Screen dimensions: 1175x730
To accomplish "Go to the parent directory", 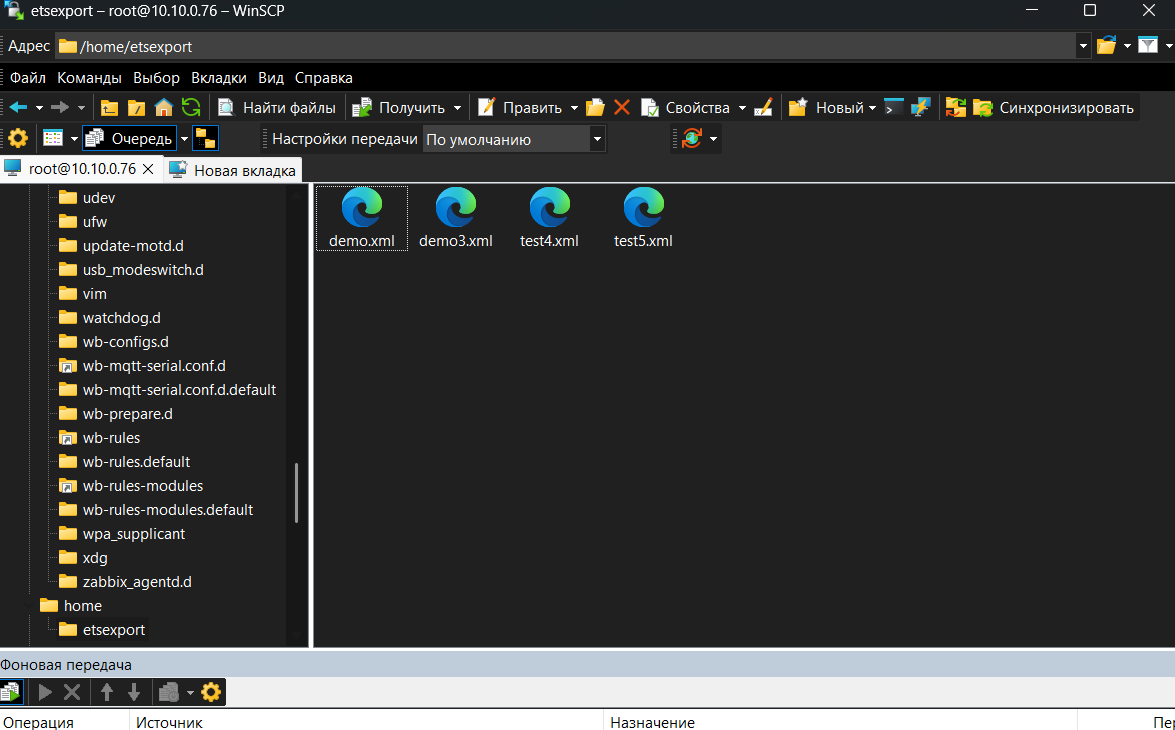I will click(x=109, y=108).
